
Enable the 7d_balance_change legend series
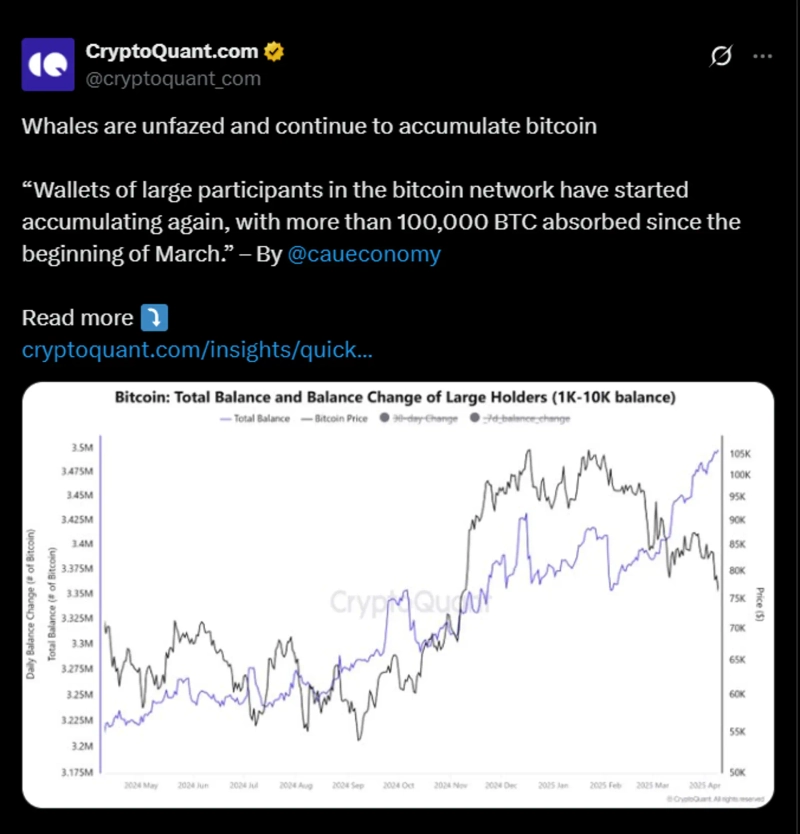click(528, 419)
